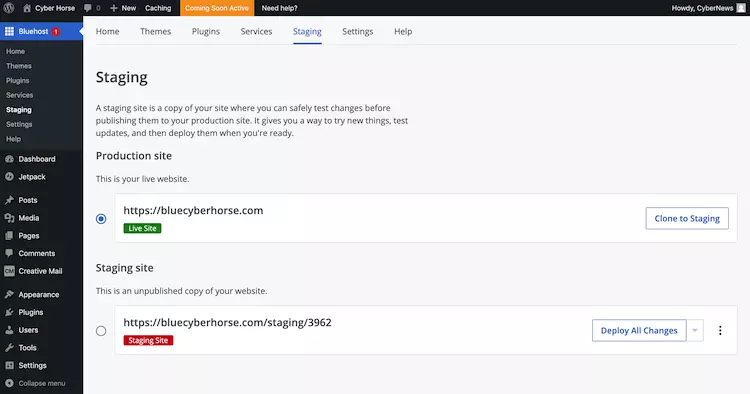Click the WordPress logo icon
The image size is (750, 394).
(9, 8)
